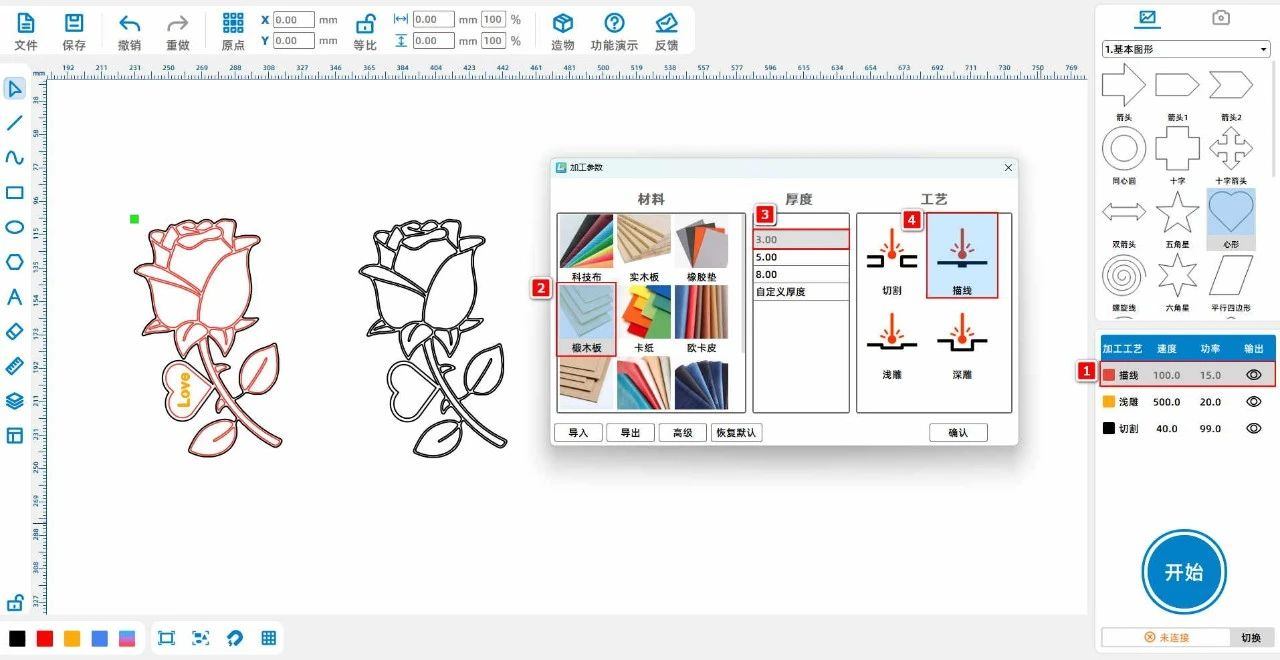The width and height of the screenshot is (1280, 660).
Task: Toggle output eye for 描线 layer
Action: (1253, 375)
